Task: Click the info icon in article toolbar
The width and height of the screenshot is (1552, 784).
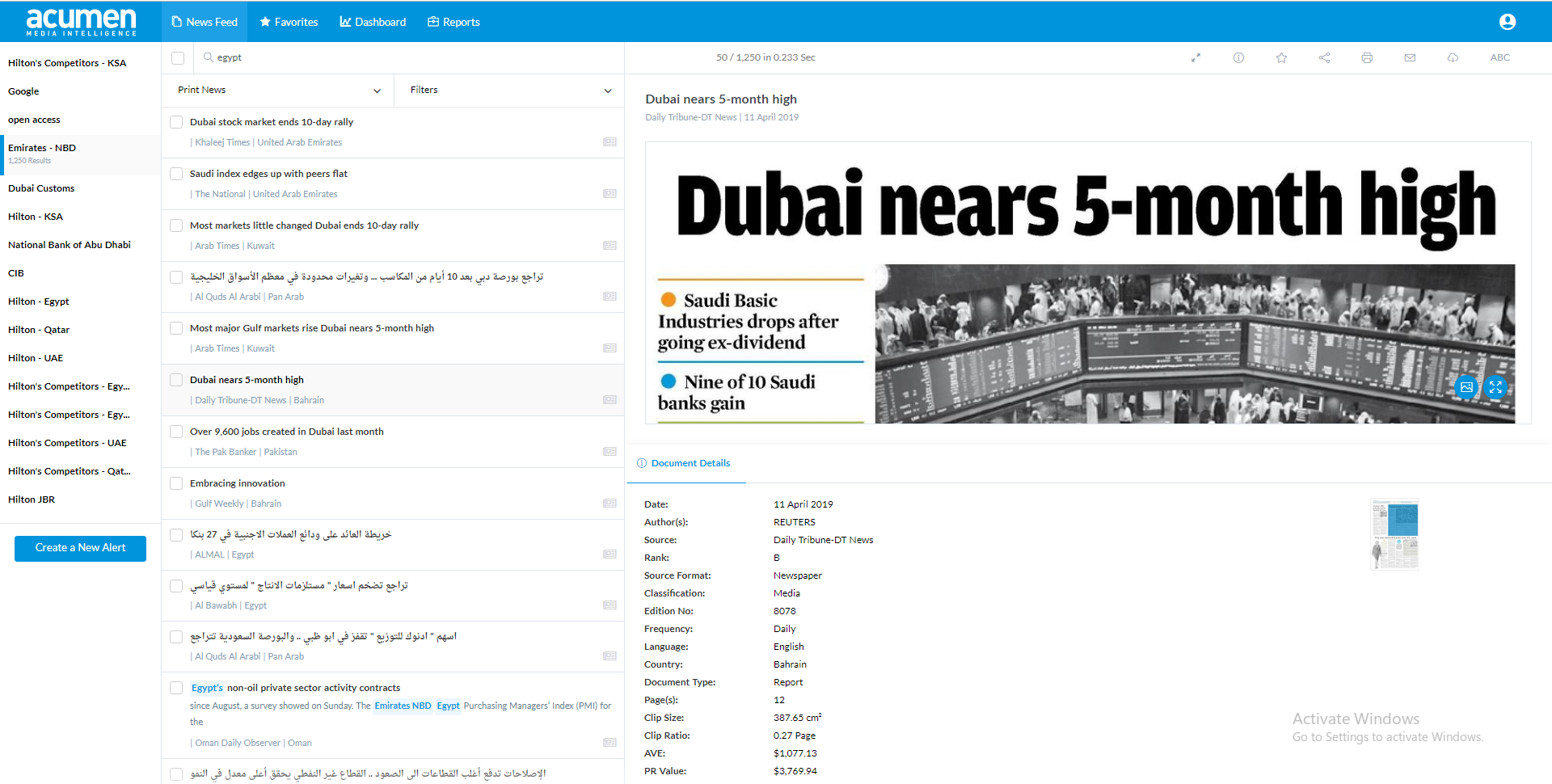Action: pyautogui.click(x=1238, y=57)
